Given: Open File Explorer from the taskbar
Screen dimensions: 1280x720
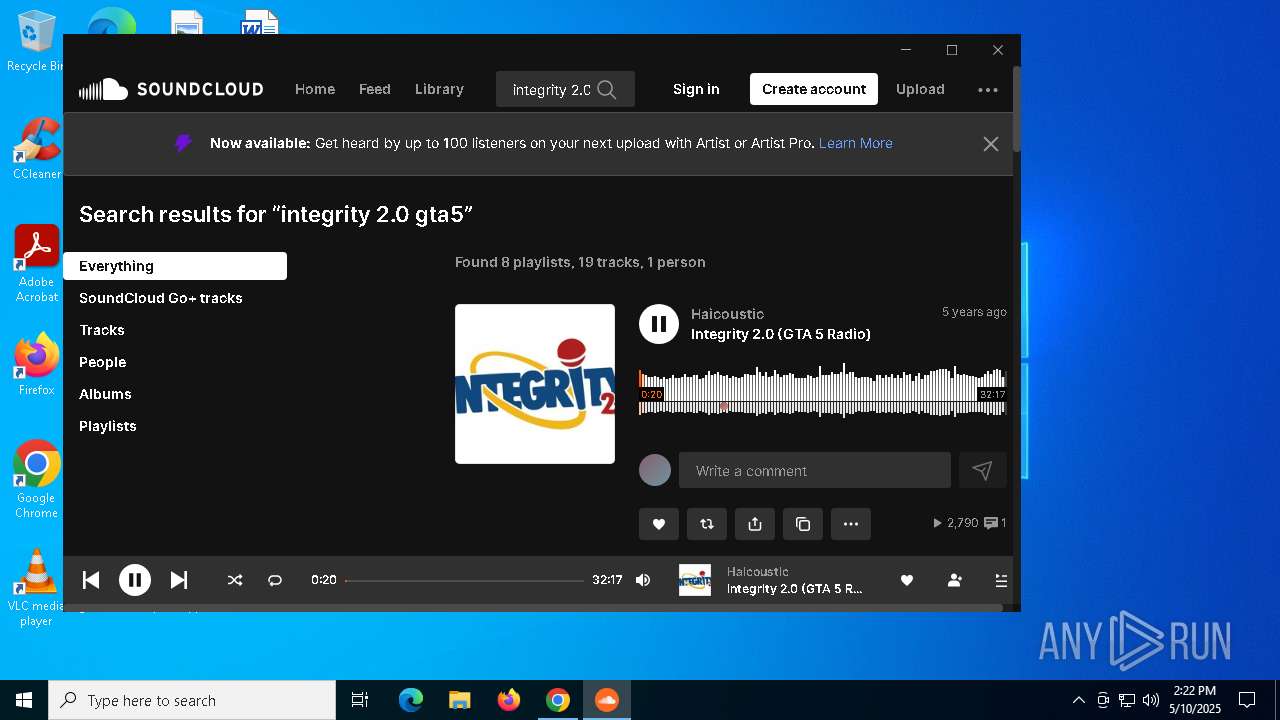Looking at the screenshot, I should point(459,700).
